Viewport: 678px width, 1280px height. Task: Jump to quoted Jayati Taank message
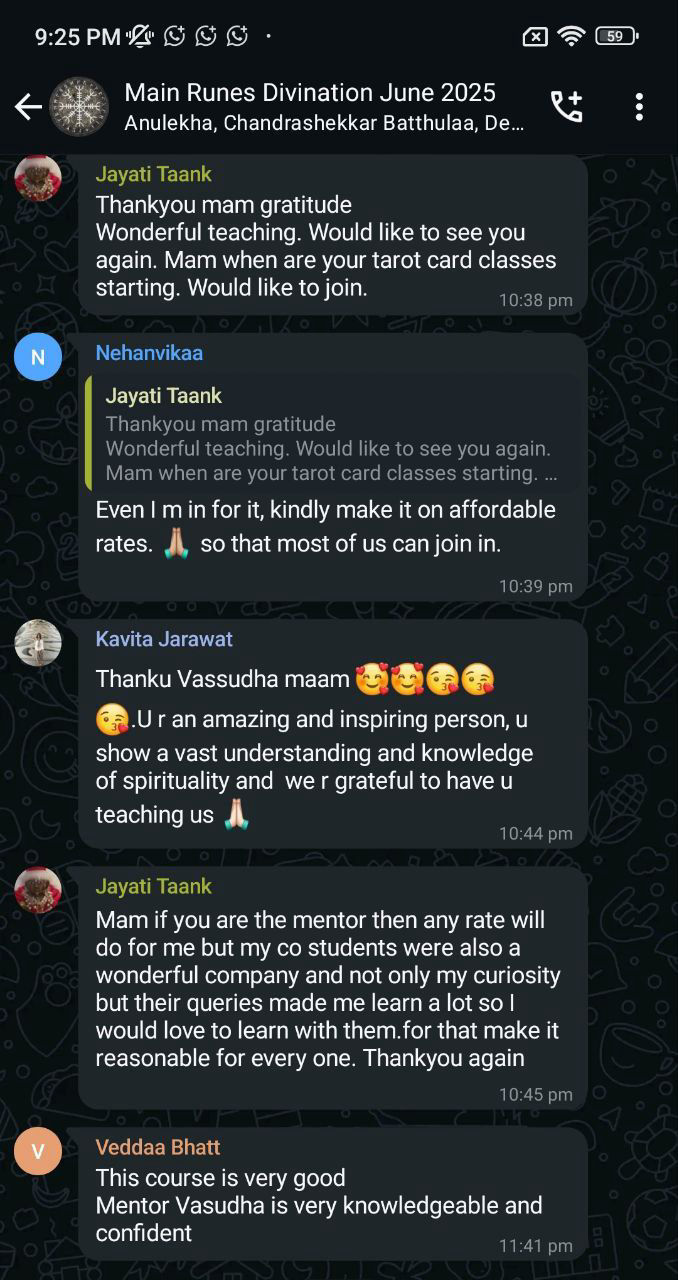coord(333,434)
